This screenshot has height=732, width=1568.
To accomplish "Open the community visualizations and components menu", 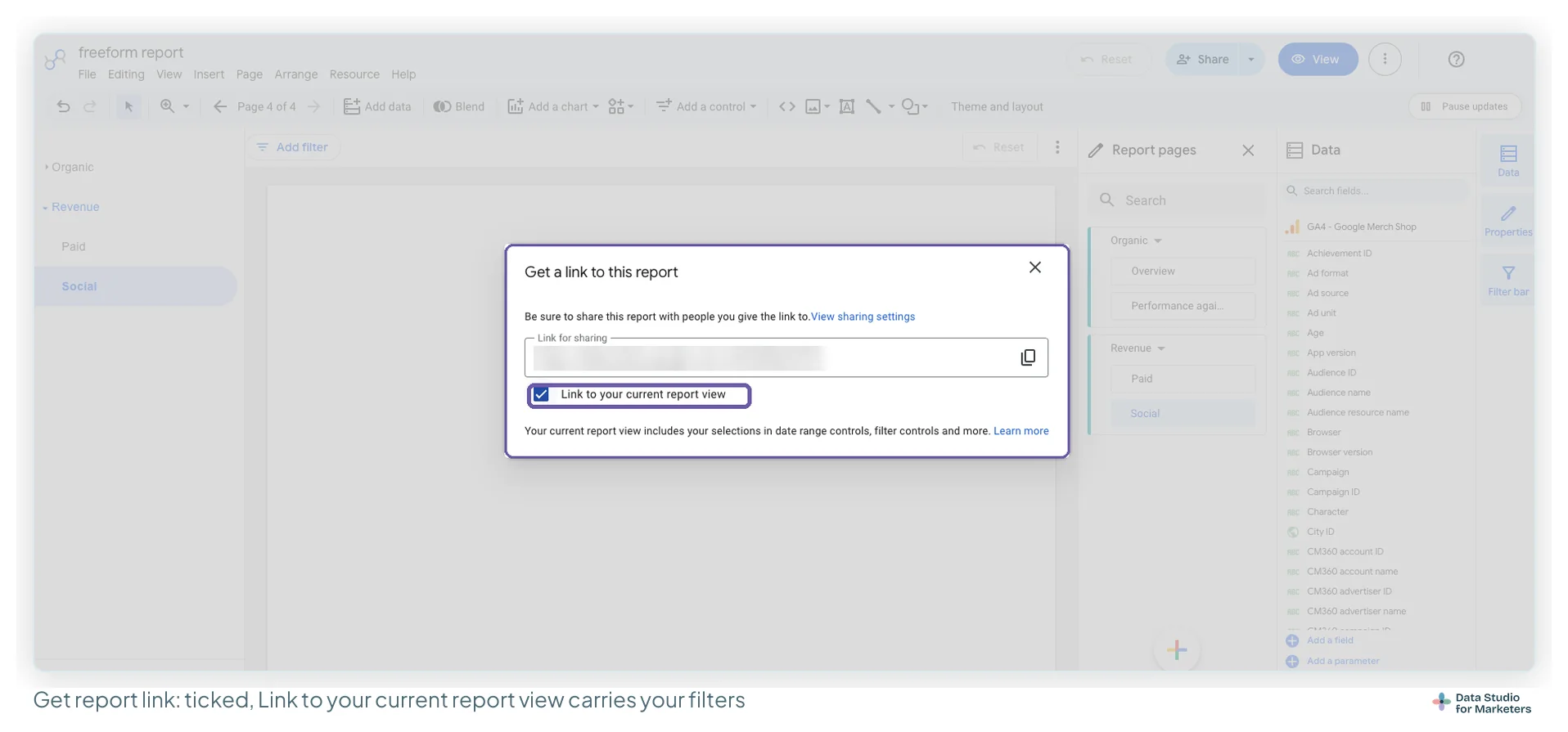I will [x=621, y=106].
